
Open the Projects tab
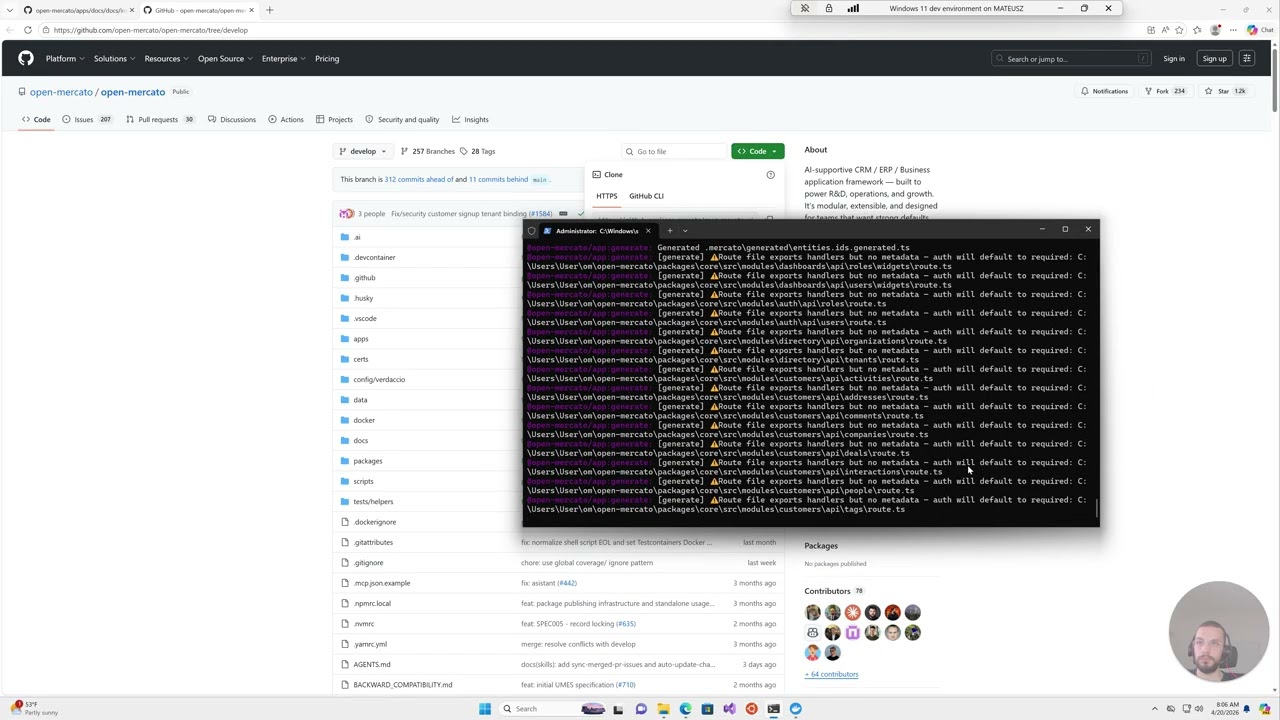[334, 119]
